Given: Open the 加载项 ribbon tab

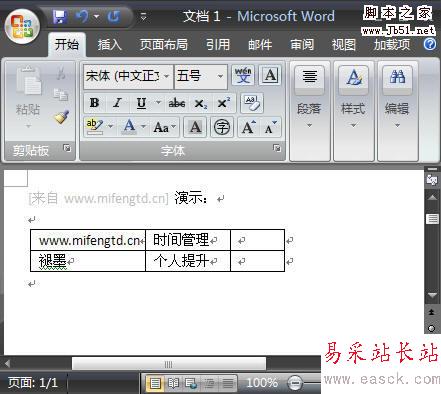Looking at the screenshot, I should point(392,44).
